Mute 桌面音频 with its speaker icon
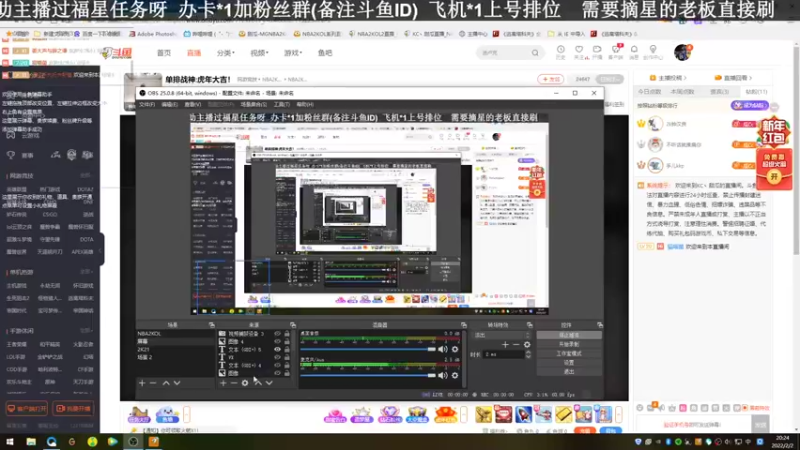The height and width of the screenshot is (450, 800). point(442,349)
